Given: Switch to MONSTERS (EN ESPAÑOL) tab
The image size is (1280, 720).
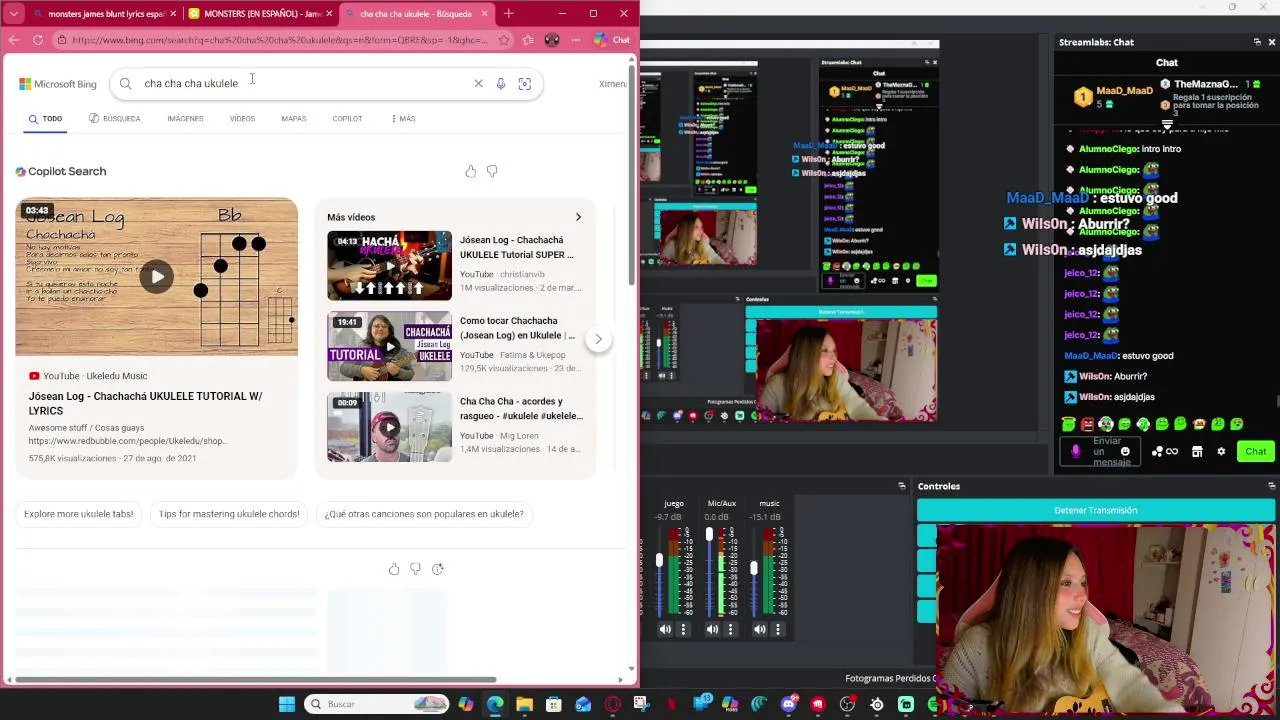Looking at the screenshot, I should point(258,14).
